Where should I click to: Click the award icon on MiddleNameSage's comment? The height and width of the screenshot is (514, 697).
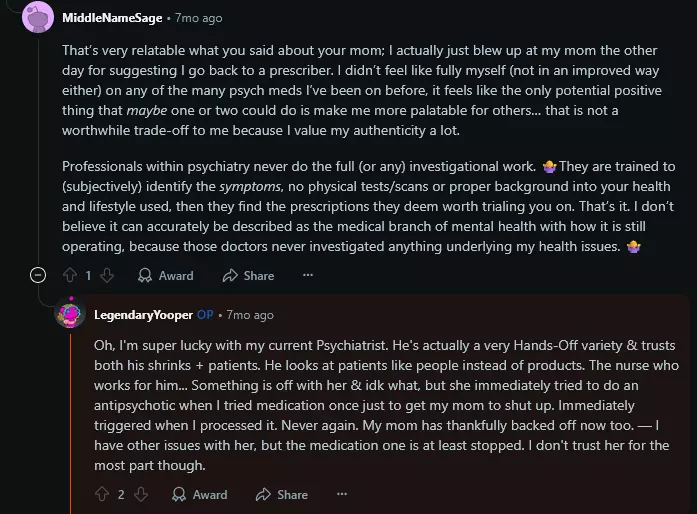[145, 275]
